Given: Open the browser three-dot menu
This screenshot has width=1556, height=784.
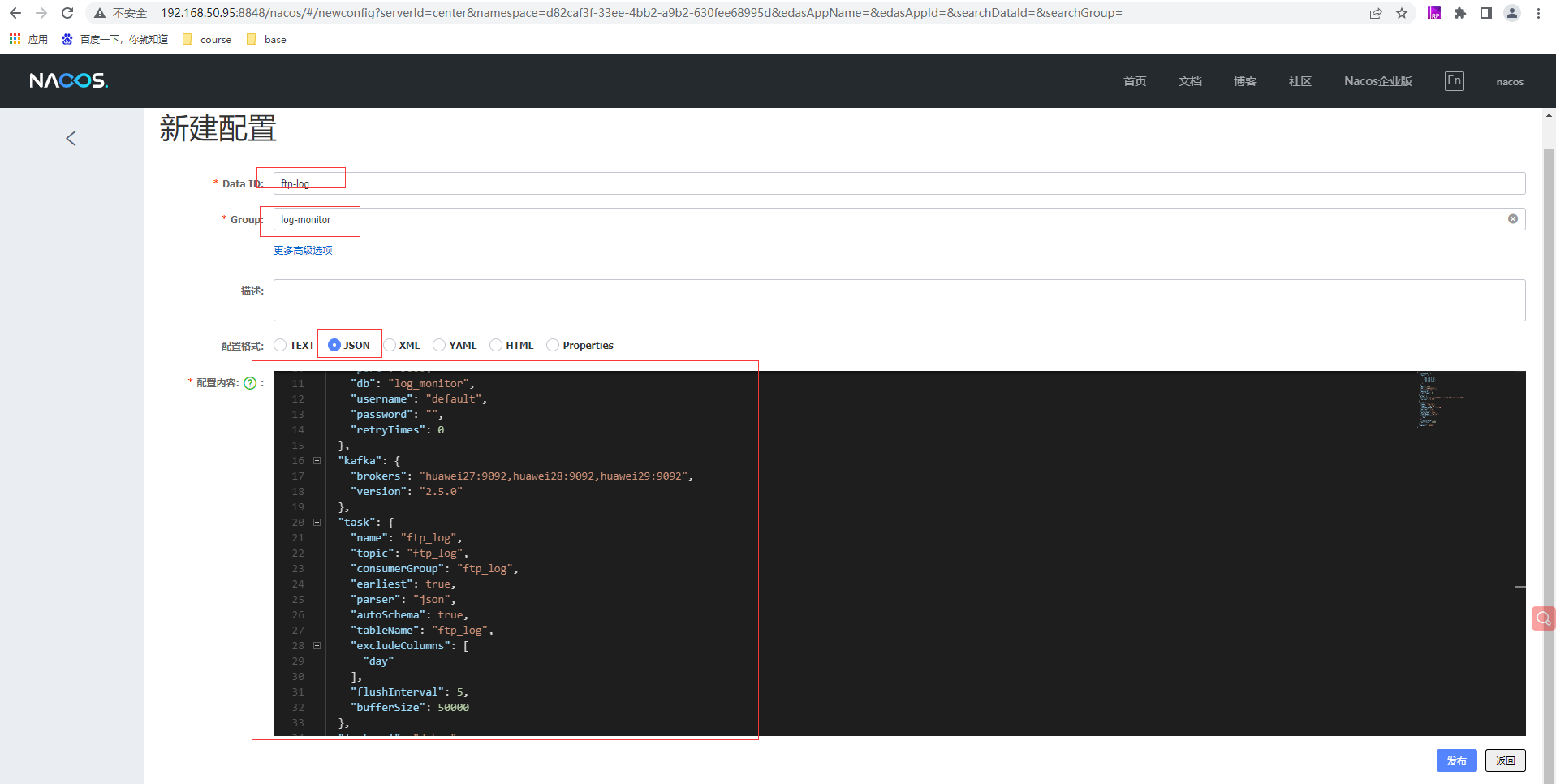Looking at the screenshot, I should [x=1538, y=13].
